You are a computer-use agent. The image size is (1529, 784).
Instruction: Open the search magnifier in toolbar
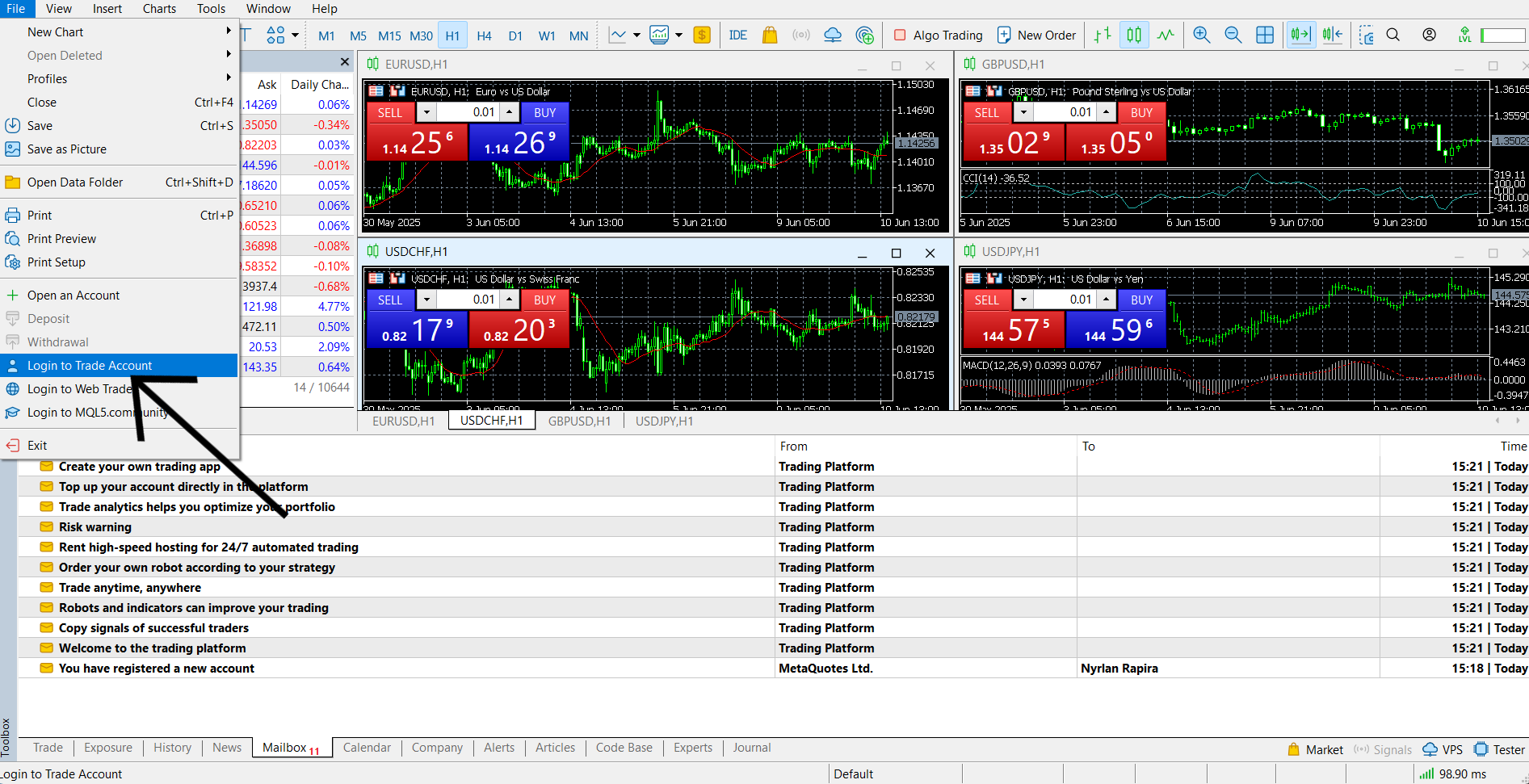point(1393,35)
